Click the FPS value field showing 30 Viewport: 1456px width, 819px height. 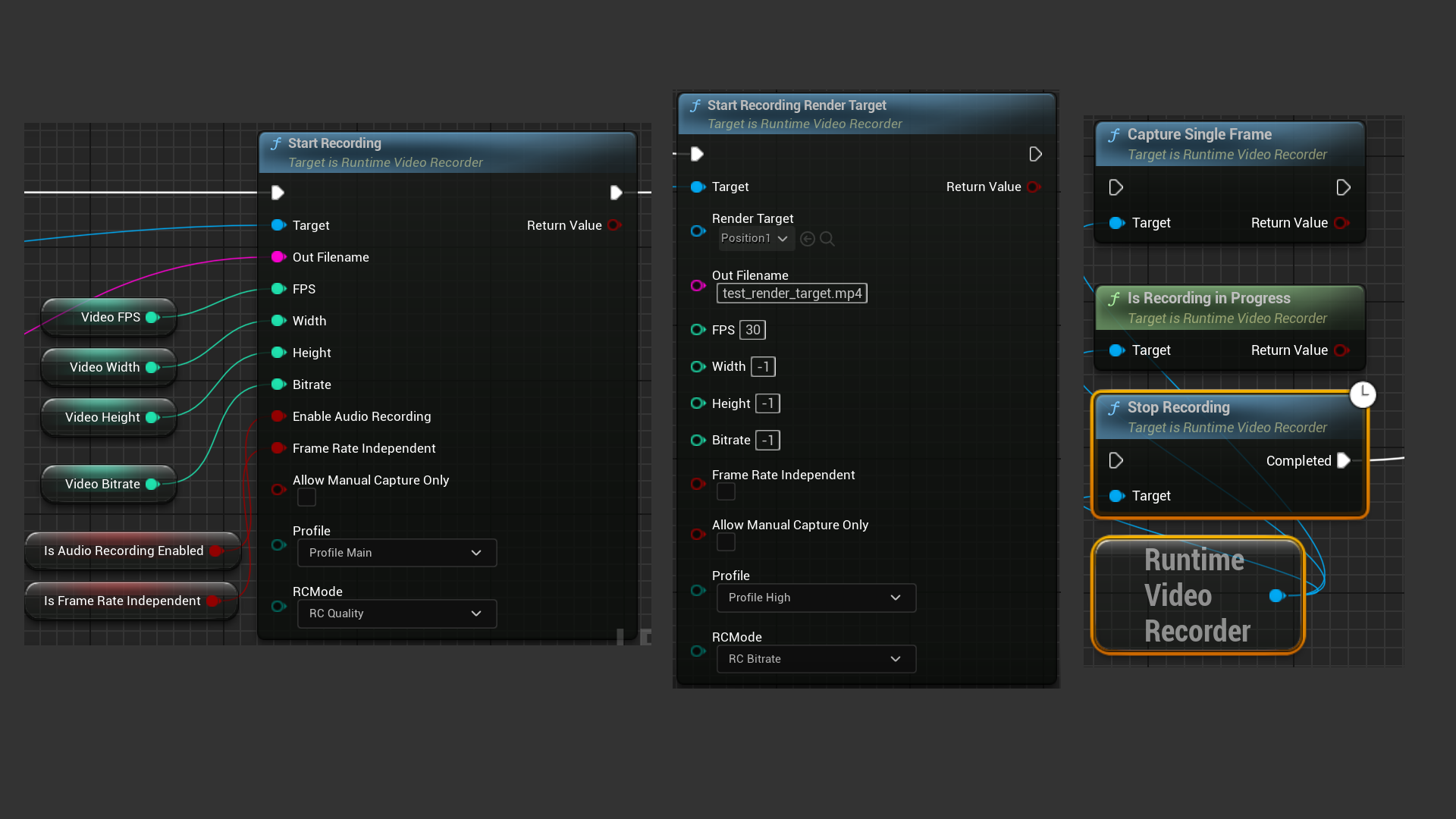pyautogui.click(x=752, y=330)
